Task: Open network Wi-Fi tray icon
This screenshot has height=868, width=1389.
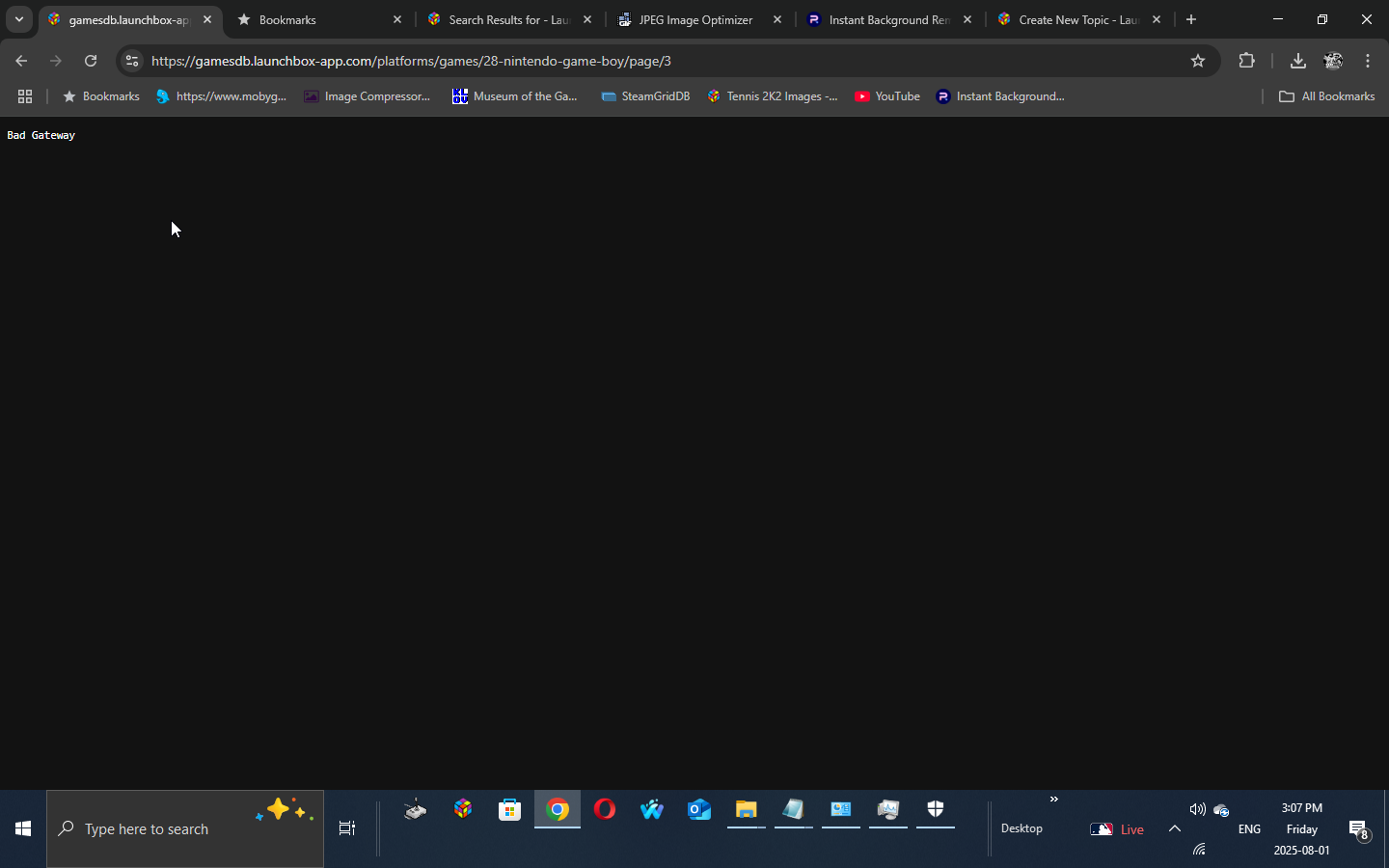Action: (x=1199, y=850)
